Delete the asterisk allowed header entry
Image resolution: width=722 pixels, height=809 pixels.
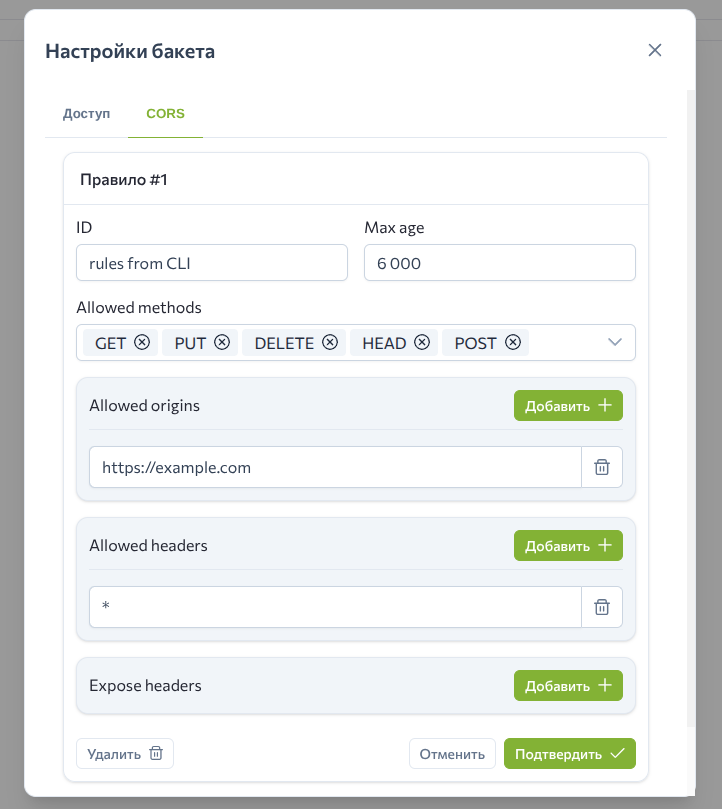pos(602,607)
